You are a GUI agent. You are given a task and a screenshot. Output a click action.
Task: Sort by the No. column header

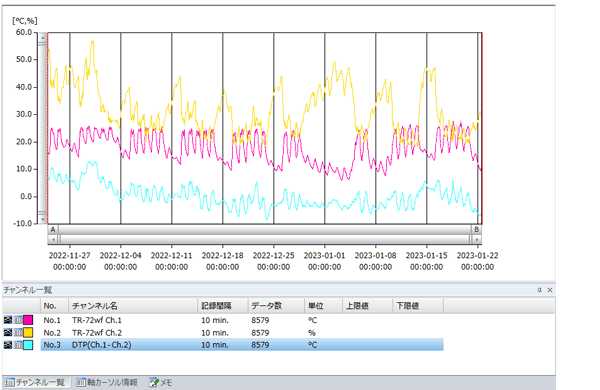tap(54, 306)
